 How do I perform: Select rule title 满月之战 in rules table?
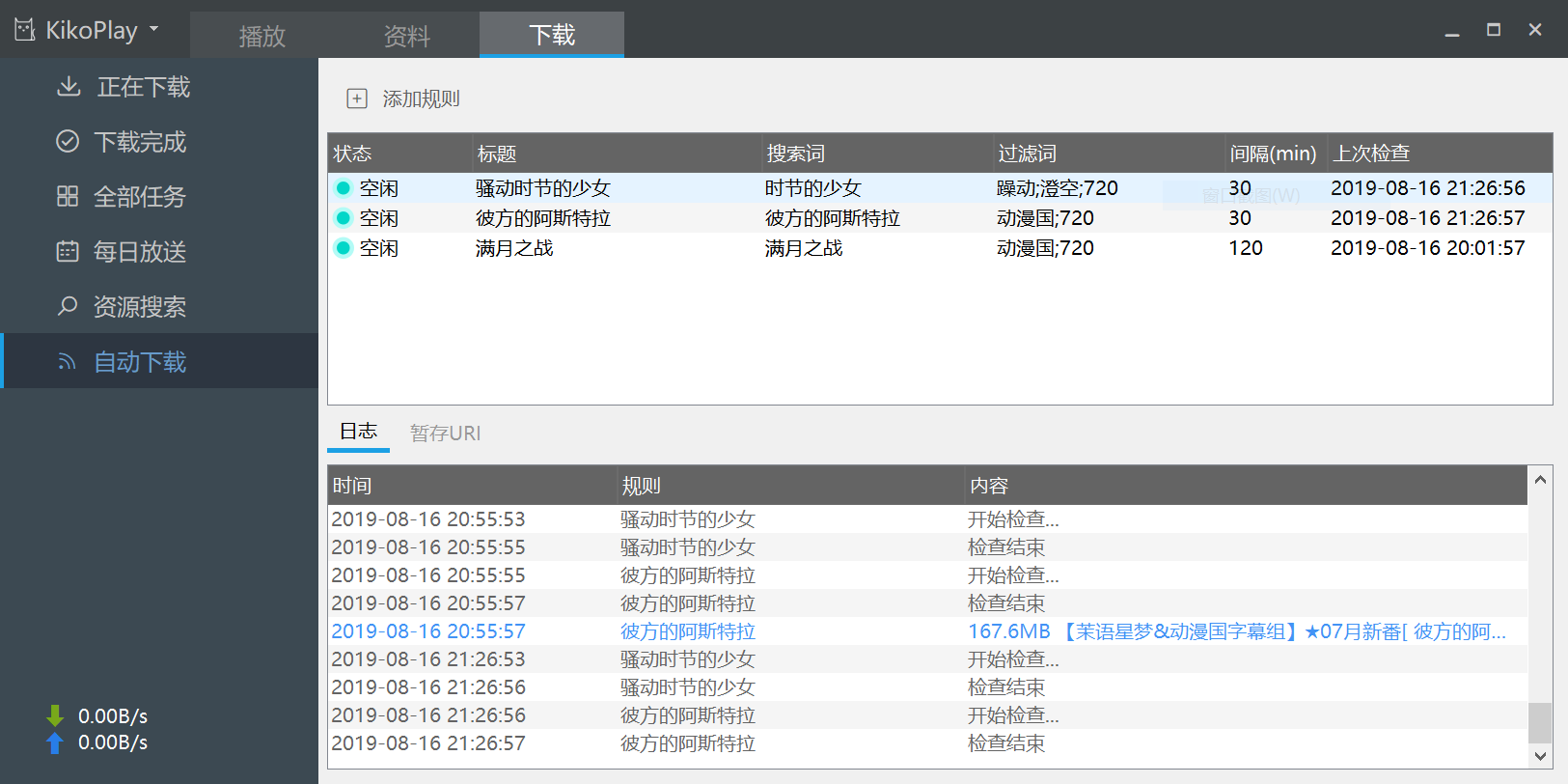[514, 248]
